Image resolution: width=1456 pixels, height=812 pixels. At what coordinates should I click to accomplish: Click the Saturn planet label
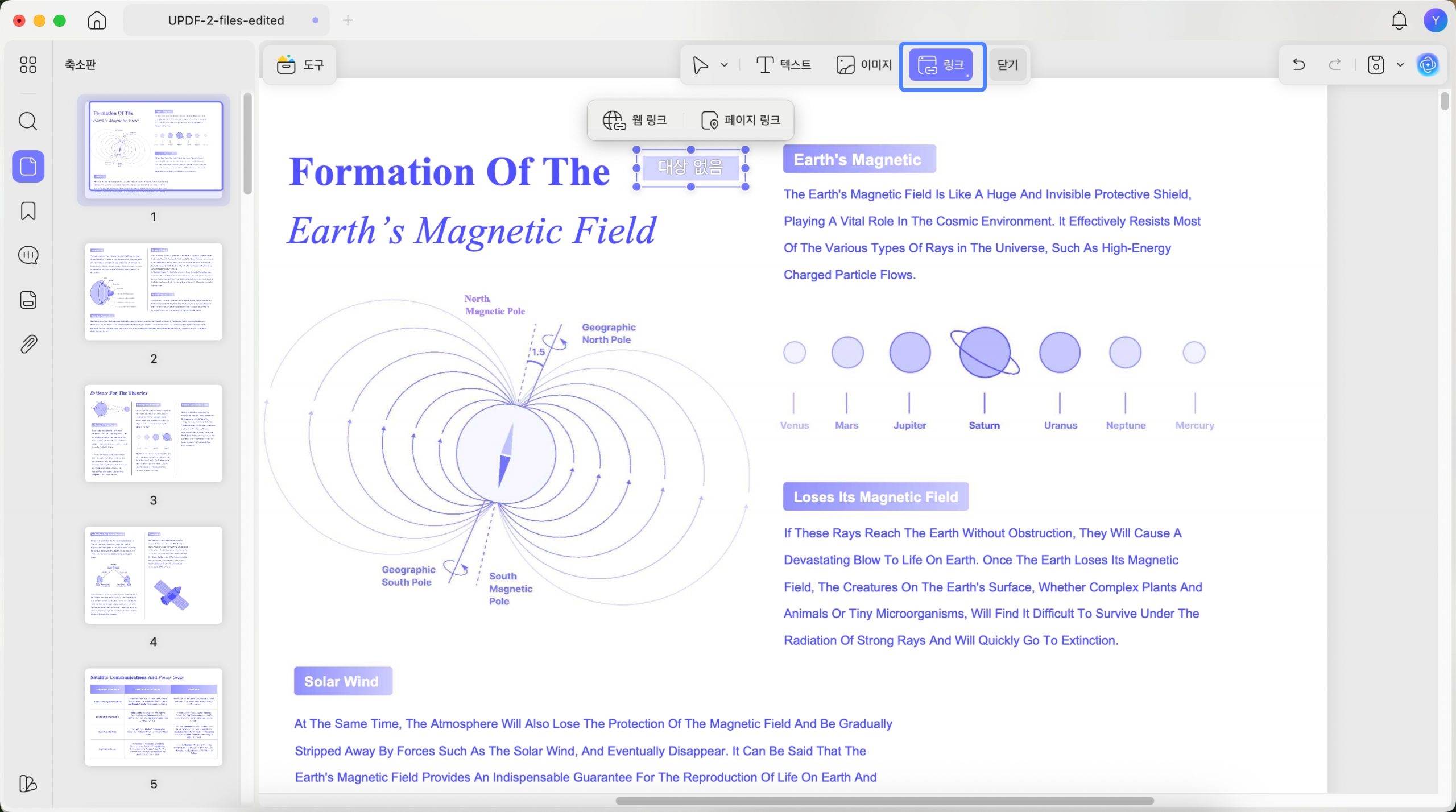[x=984, y=425]
